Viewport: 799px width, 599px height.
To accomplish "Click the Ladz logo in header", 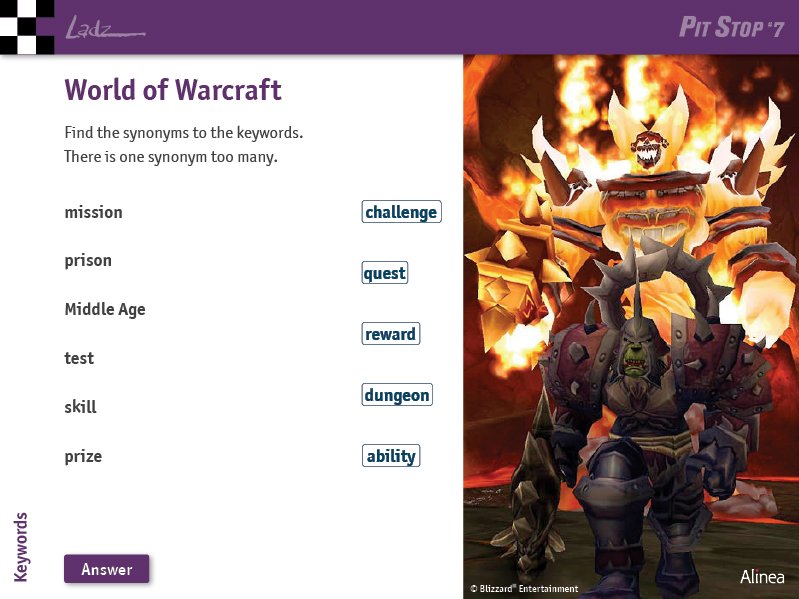I will coord(105,28).
